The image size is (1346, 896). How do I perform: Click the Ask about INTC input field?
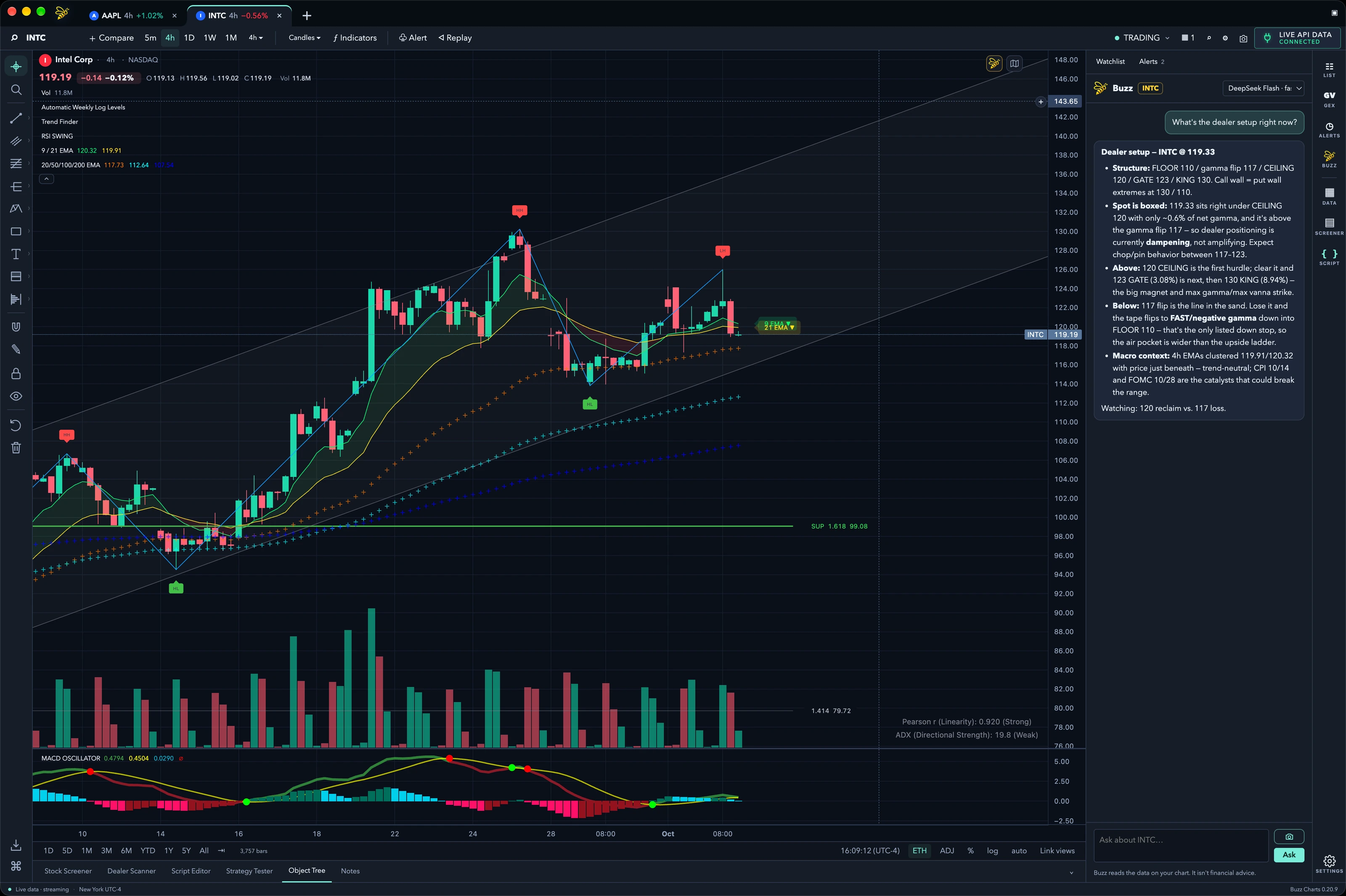pyautogui.click(x=1181, y=845)
